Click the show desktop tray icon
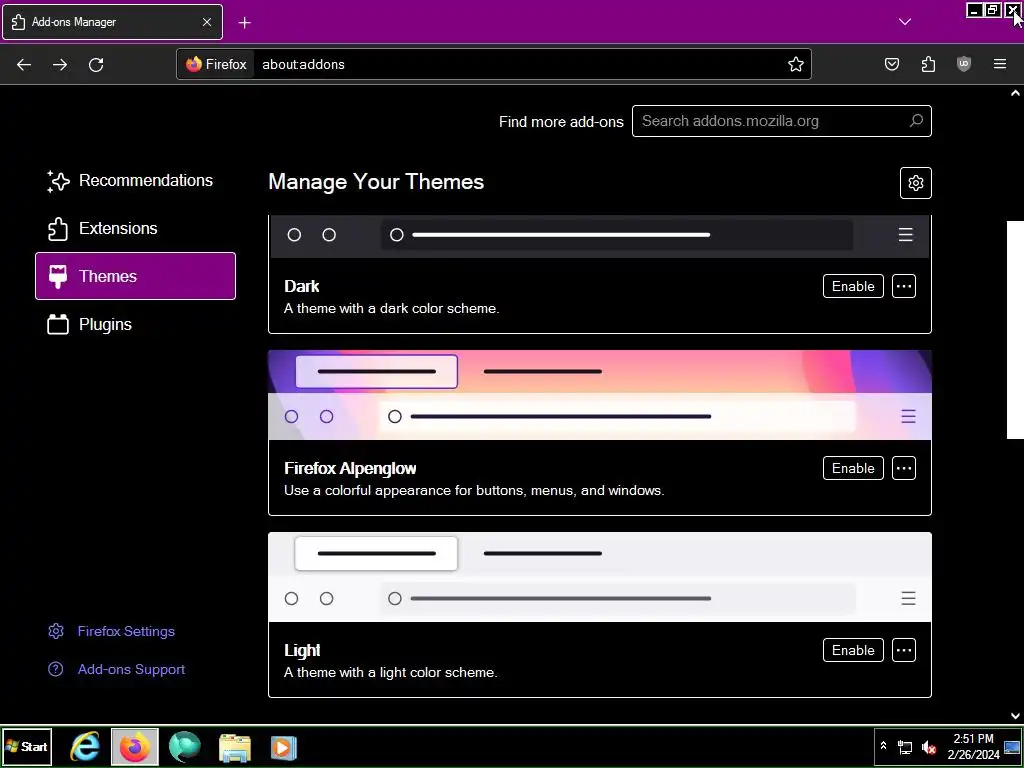 [x=1013, y=746]
